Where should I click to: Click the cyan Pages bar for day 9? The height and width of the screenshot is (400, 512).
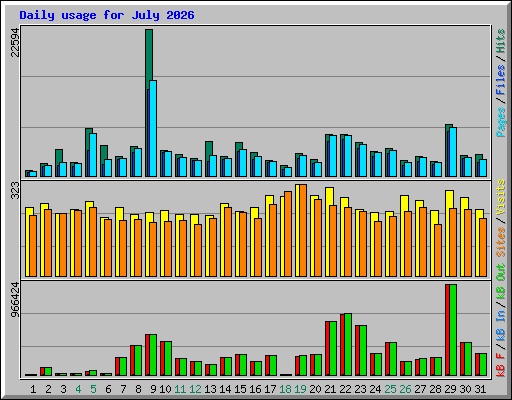[153, 128]
